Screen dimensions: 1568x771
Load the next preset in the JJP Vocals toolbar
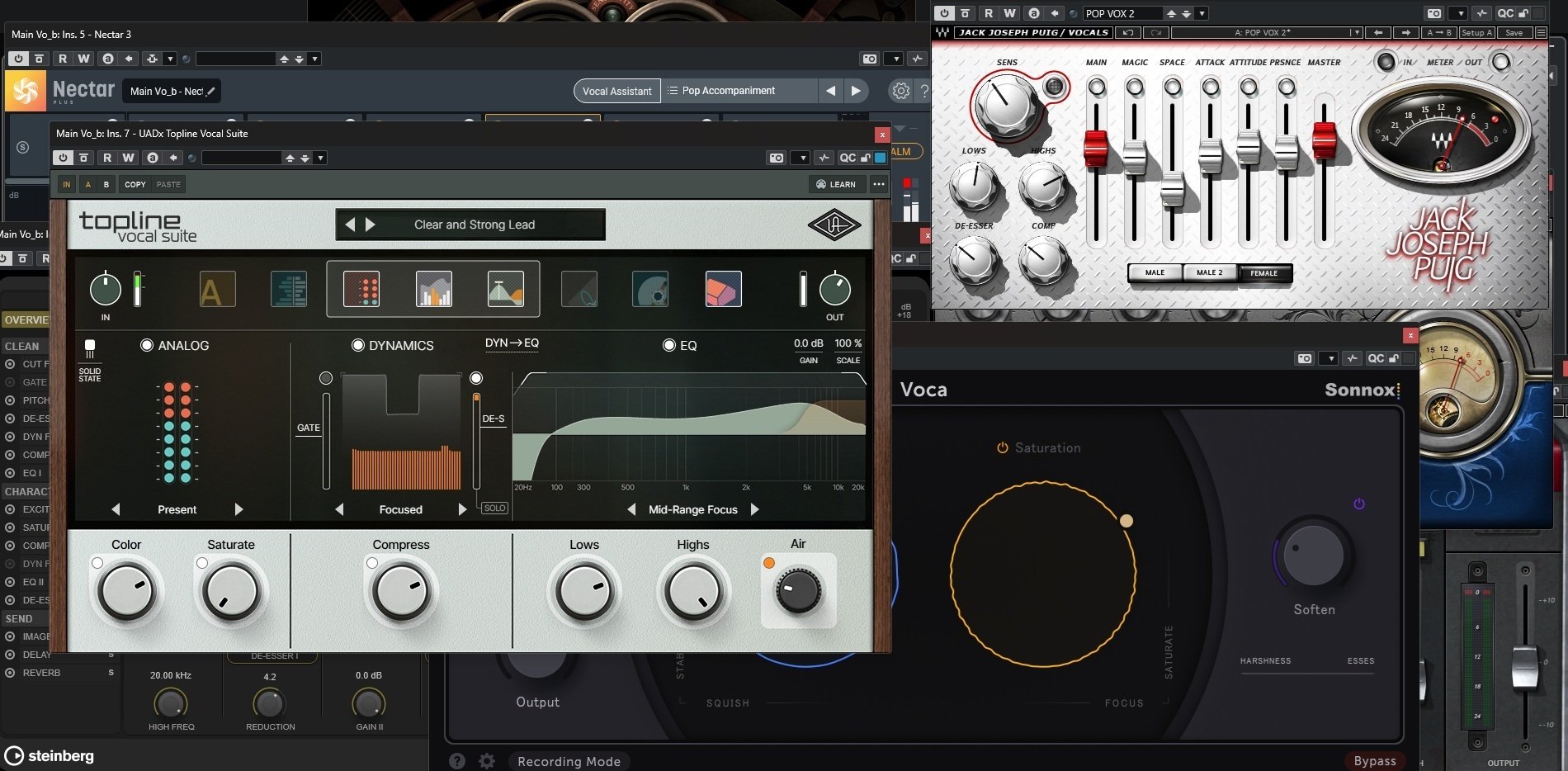click(x=1406, y=33)
